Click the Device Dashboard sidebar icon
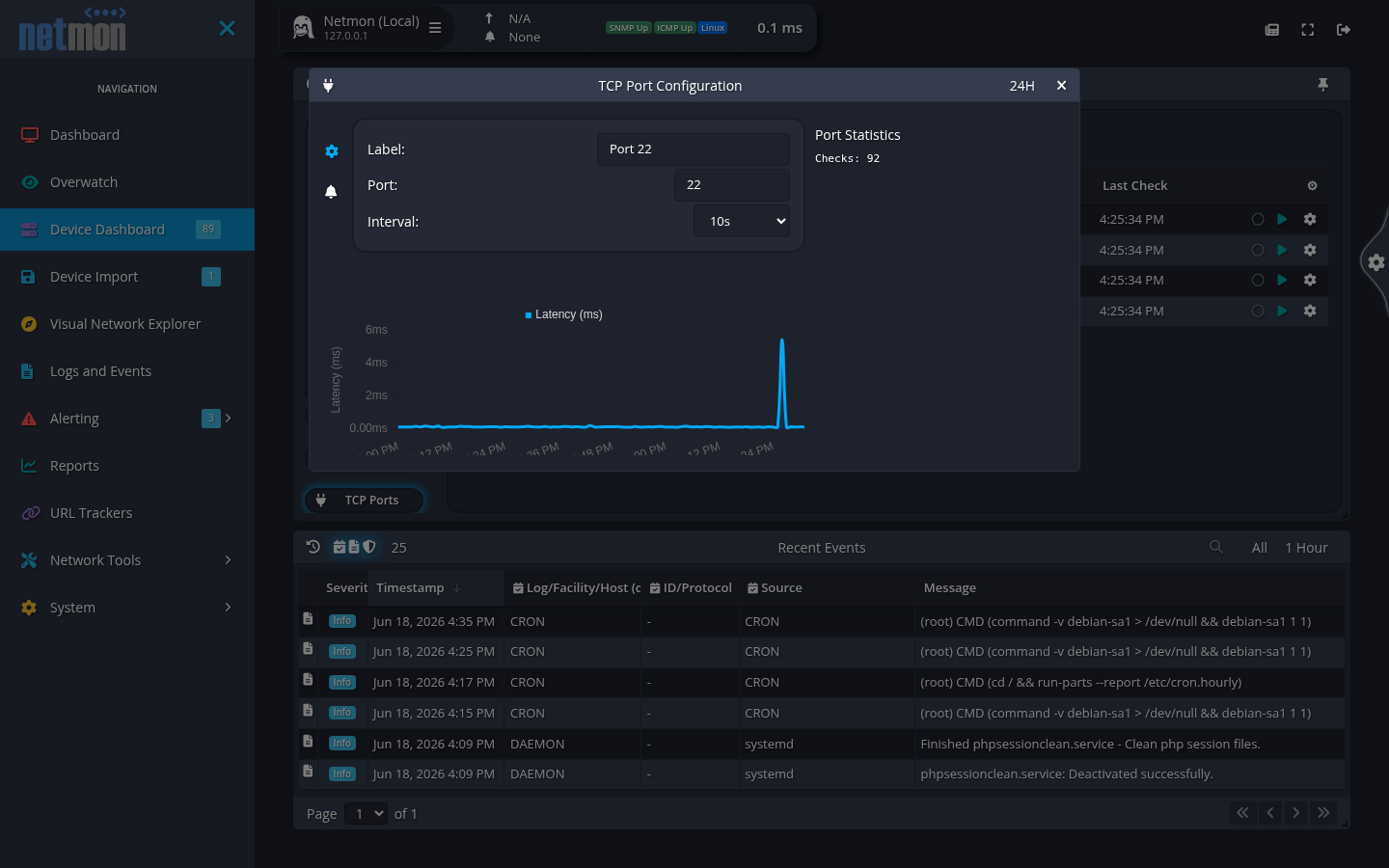Viewport: 1389px width, 868px height. click(x=29, y=230)
